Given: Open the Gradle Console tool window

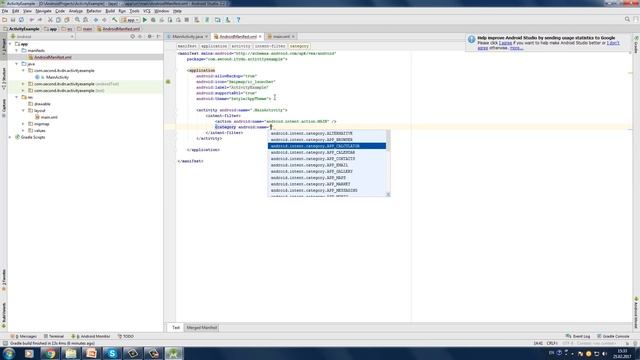Looking at the screenshot, I should [x=613, y=336].
